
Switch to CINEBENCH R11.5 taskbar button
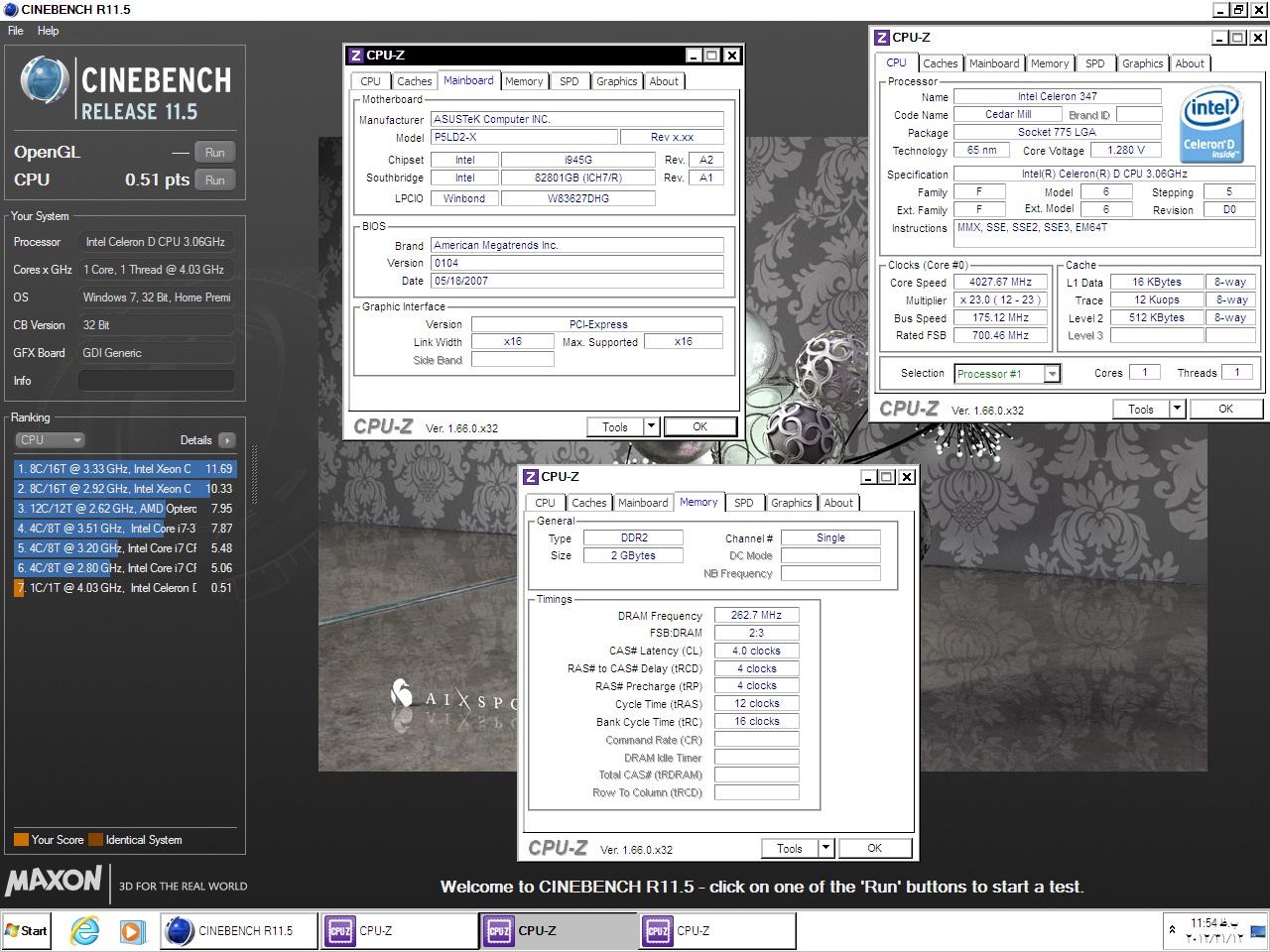[239, 930]
